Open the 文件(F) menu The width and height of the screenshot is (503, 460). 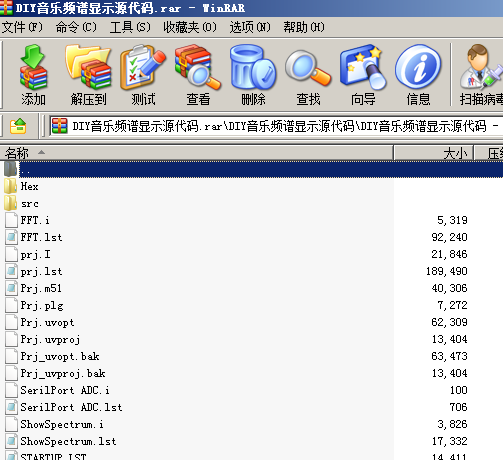(x=22, y=27)
